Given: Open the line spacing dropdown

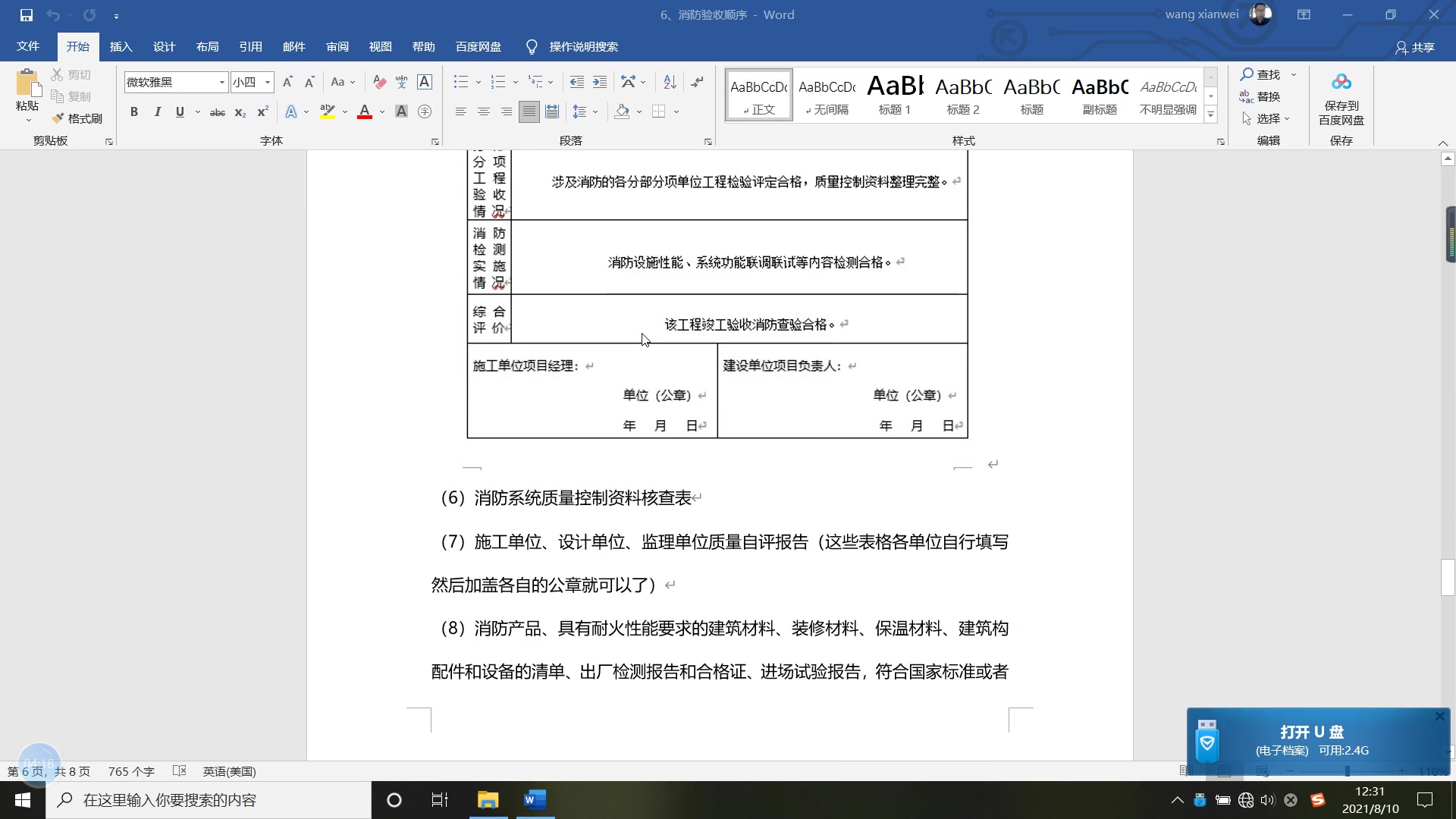Looking at the screenshot, I should [x=585, y=112].
